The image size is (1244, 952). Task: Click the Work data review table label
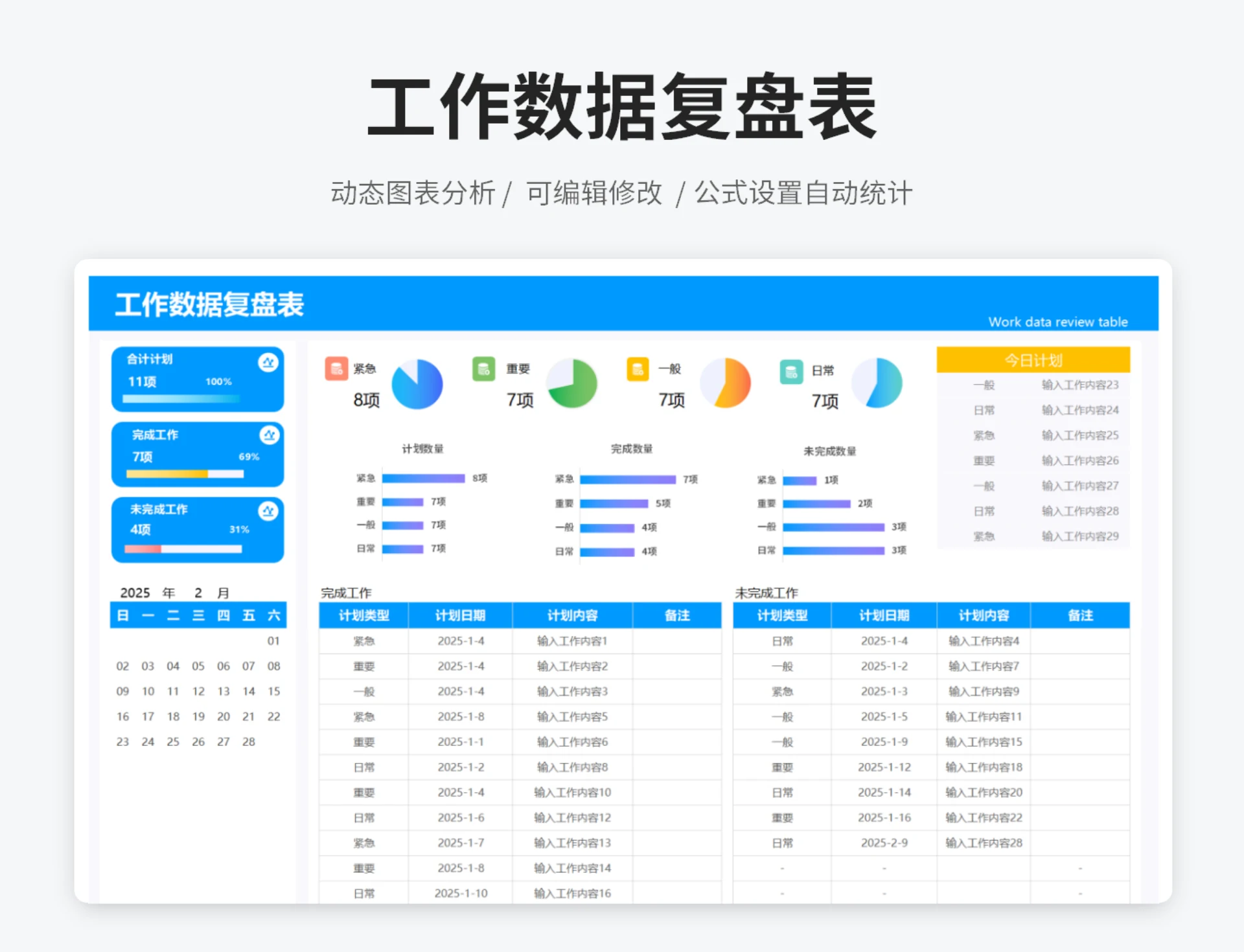pos(1057,322)
